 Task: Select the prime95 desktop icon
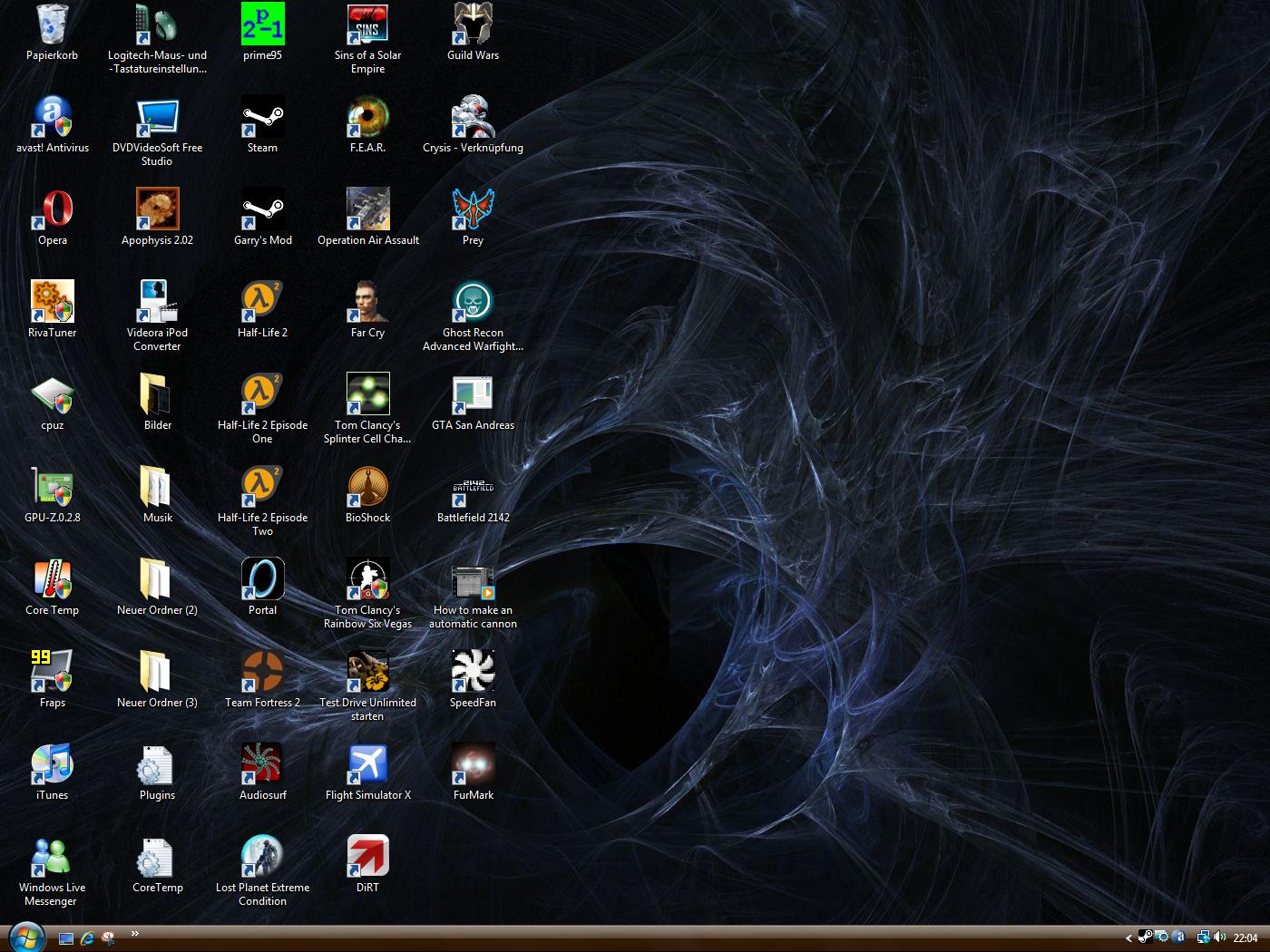coord(262,24)
